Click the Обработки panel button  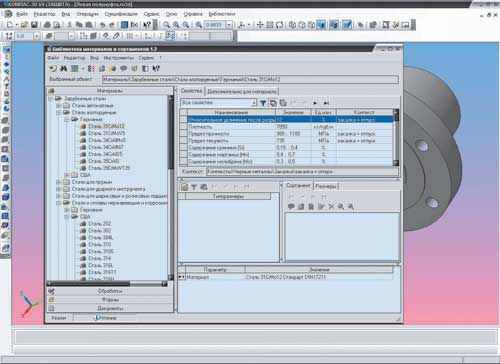point(110,291)
